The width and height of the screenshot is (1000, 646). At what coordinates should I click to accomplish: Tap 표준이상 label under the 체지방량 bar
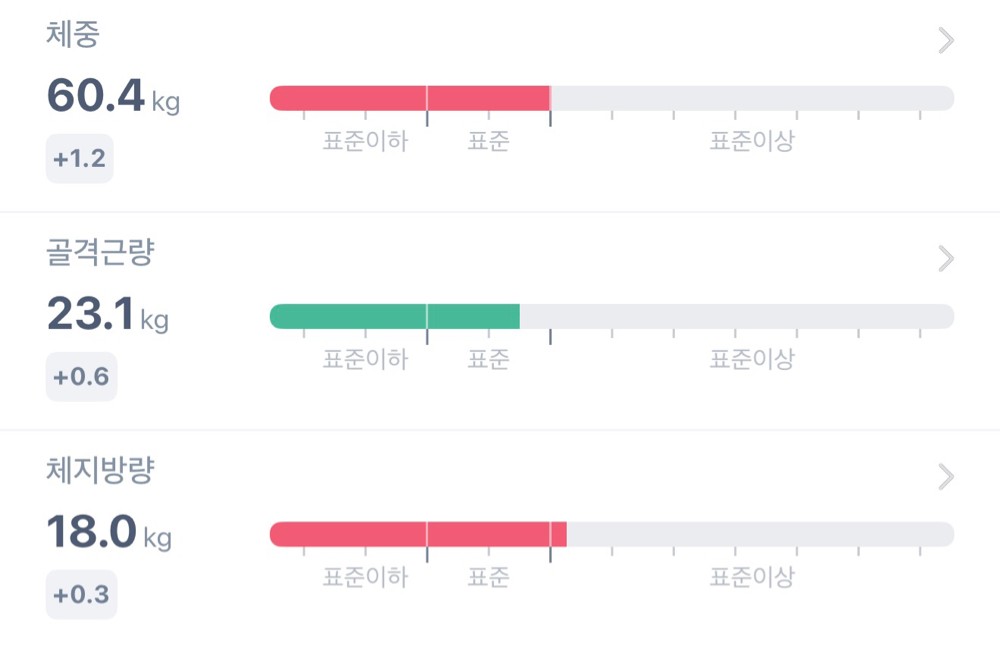(x=751, y=578)
